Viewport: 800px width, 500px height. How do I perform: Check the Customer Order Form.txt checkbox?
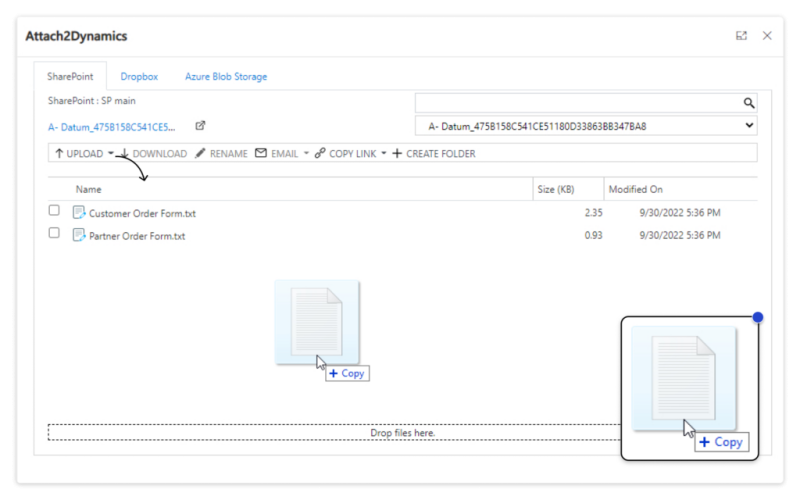54,211
